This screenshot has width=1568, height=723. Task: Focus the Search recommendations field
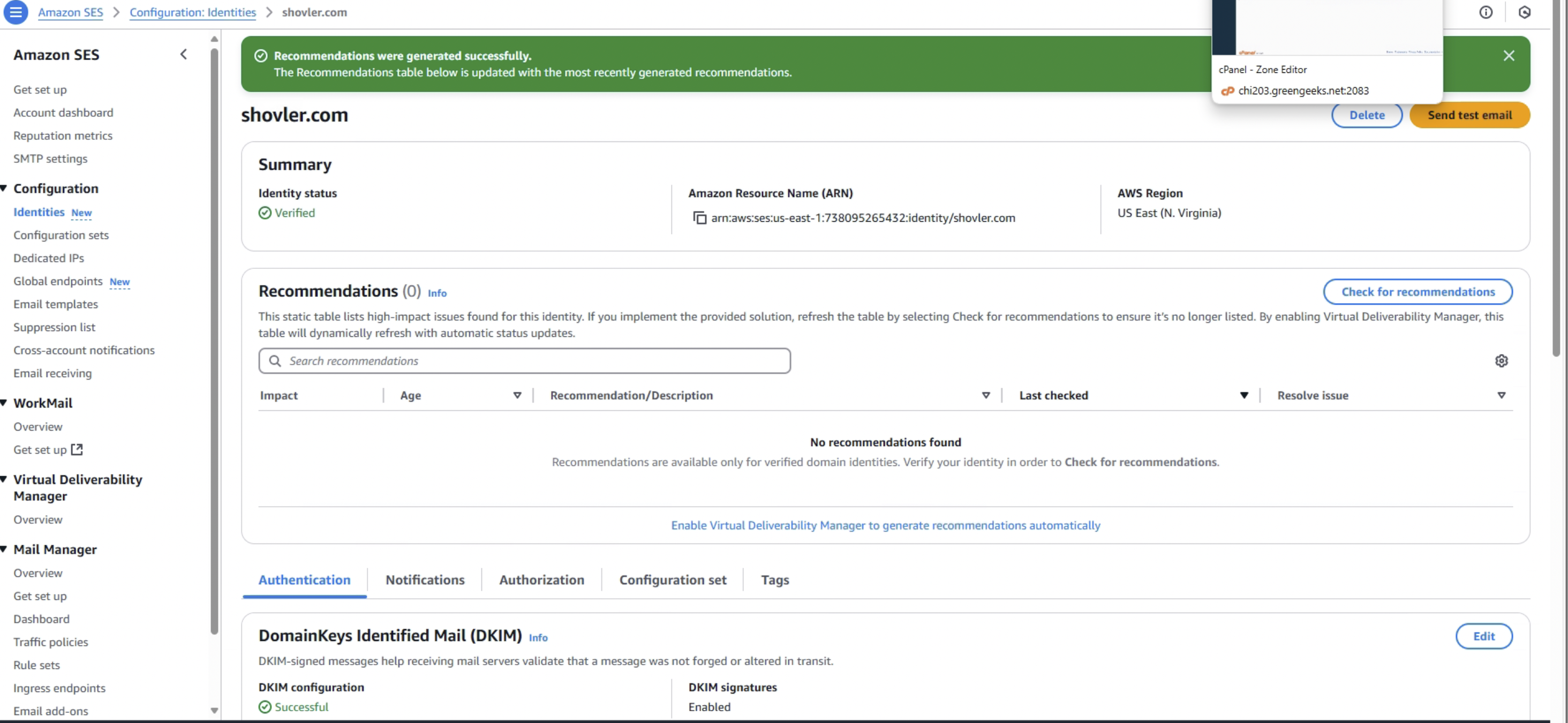[x=525, y=361]
